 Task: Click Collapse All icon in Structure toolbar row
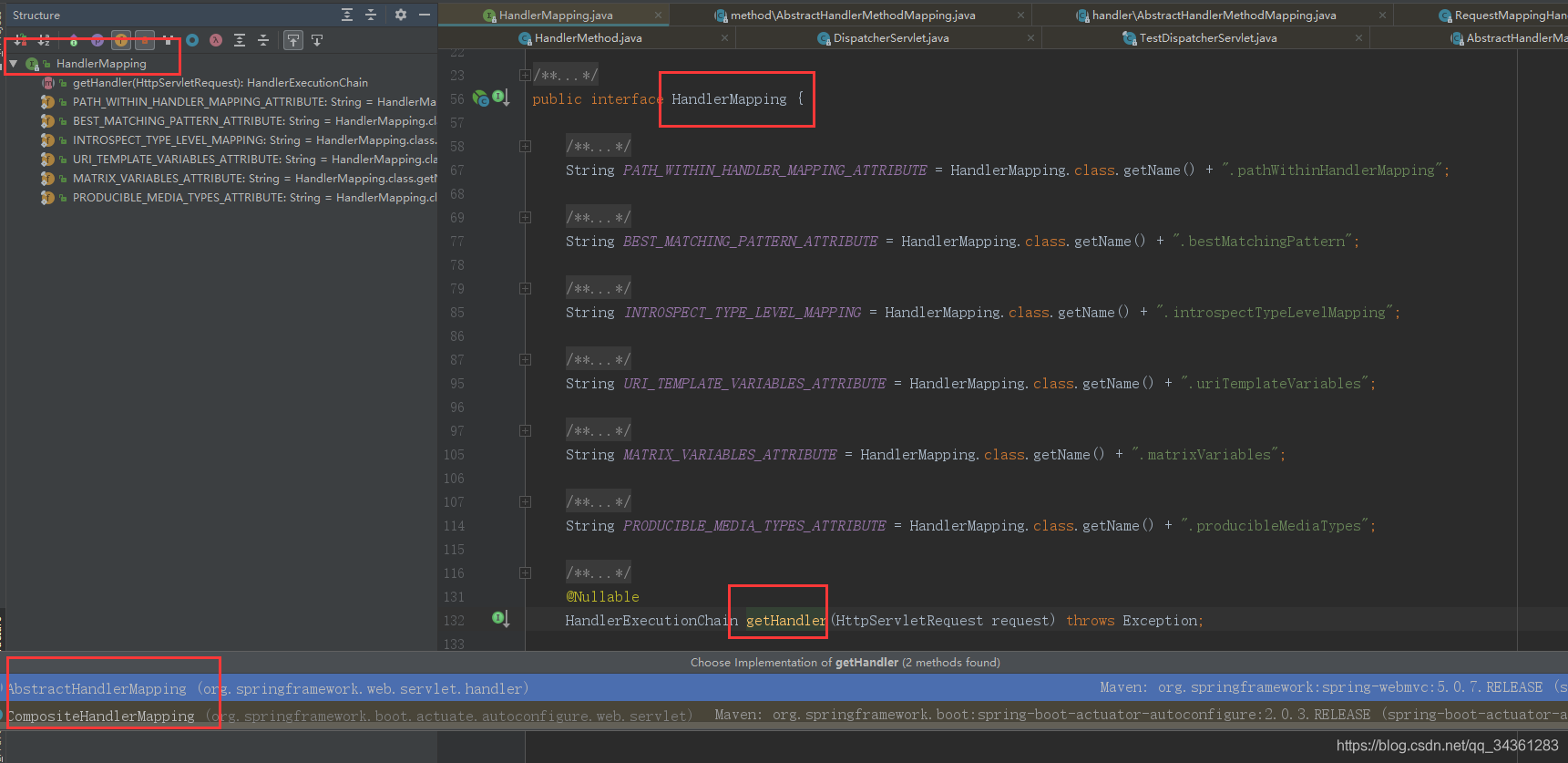click(x=263, y=40)
